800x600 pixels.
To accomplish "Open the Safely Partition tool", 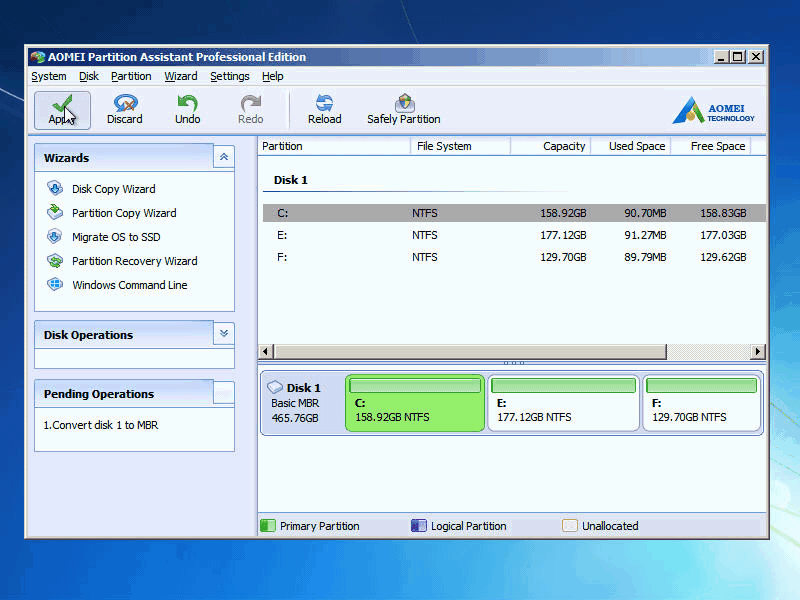I will point(404,109).
